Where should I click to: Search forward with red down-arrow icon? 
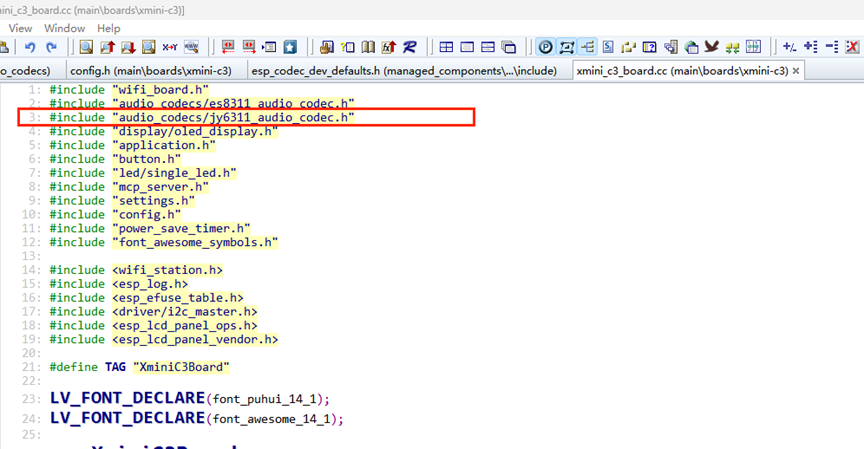[128, 47]
